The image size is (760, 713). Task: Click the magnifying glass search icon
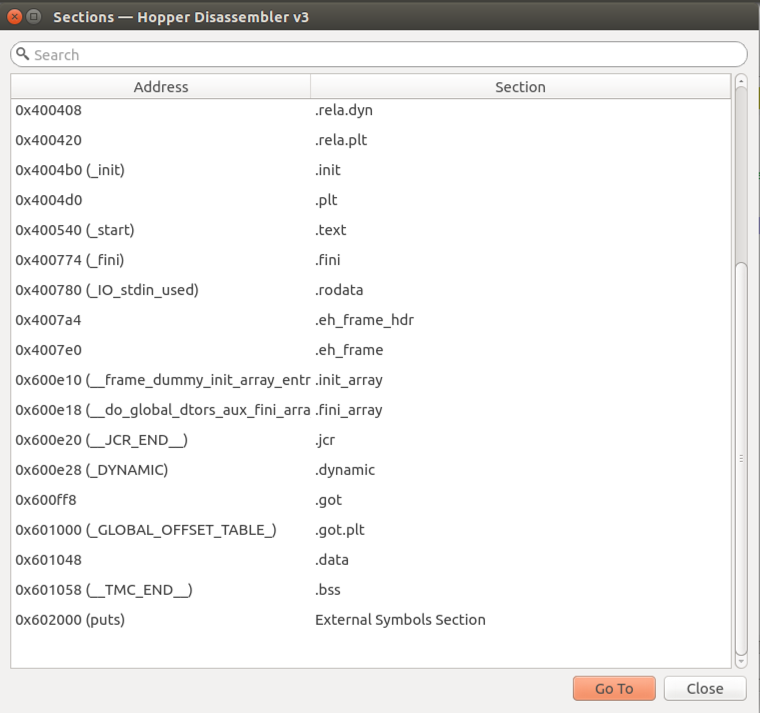(22, 54)
